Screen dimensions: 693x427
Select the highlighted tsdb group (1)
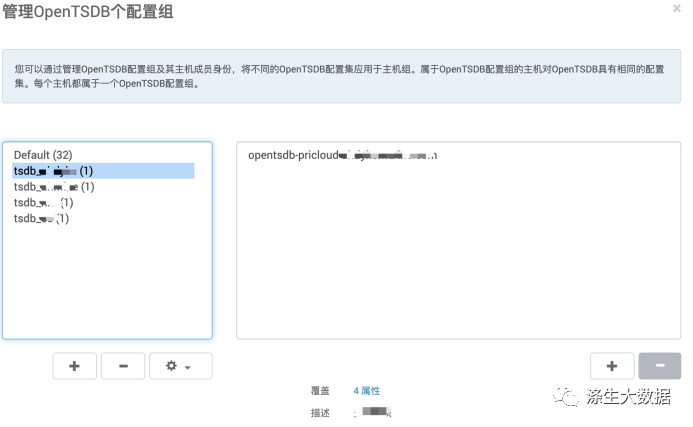click(103, 171)
